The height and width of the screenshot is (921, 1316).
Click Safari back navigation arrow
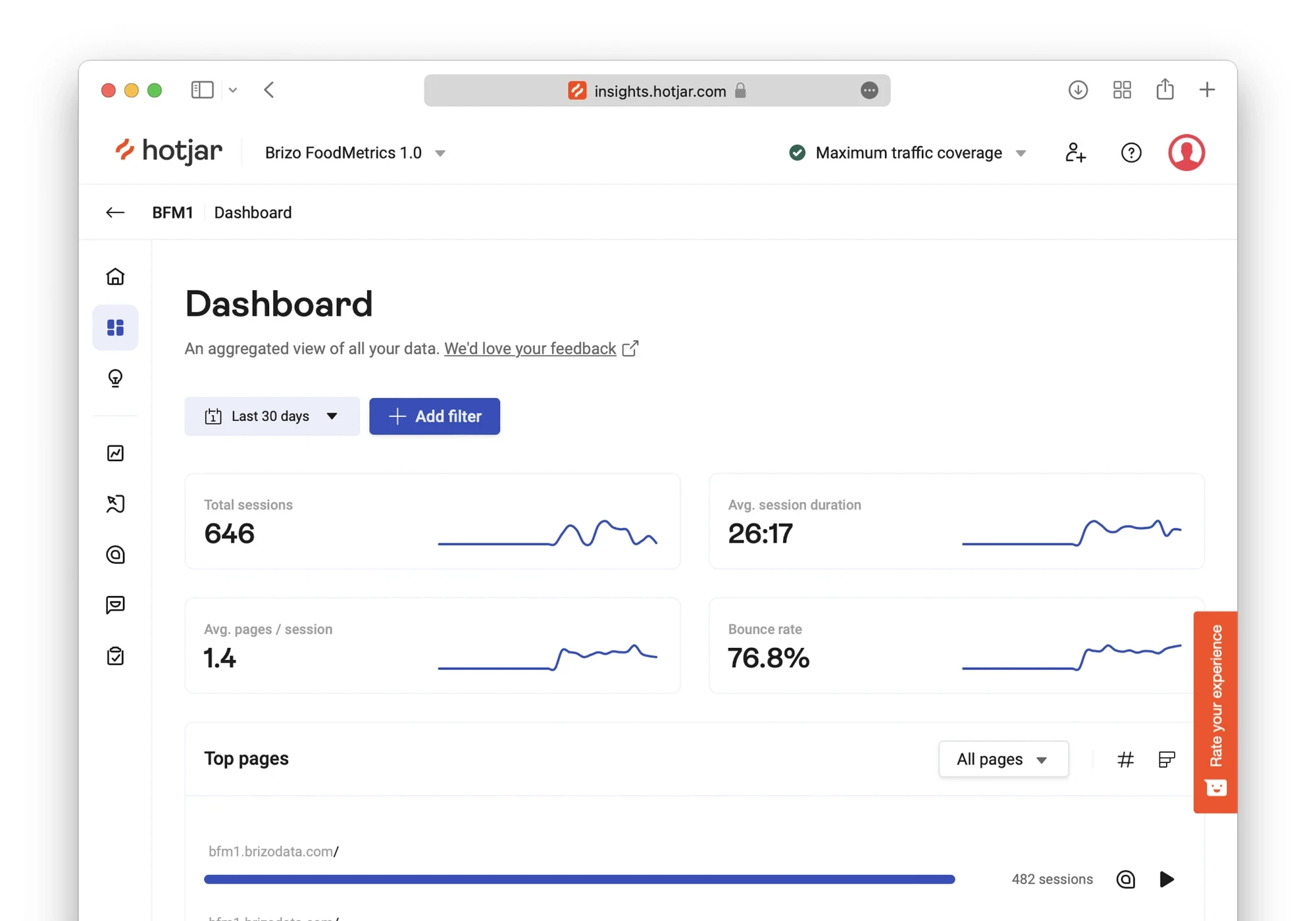click(268, 90)
